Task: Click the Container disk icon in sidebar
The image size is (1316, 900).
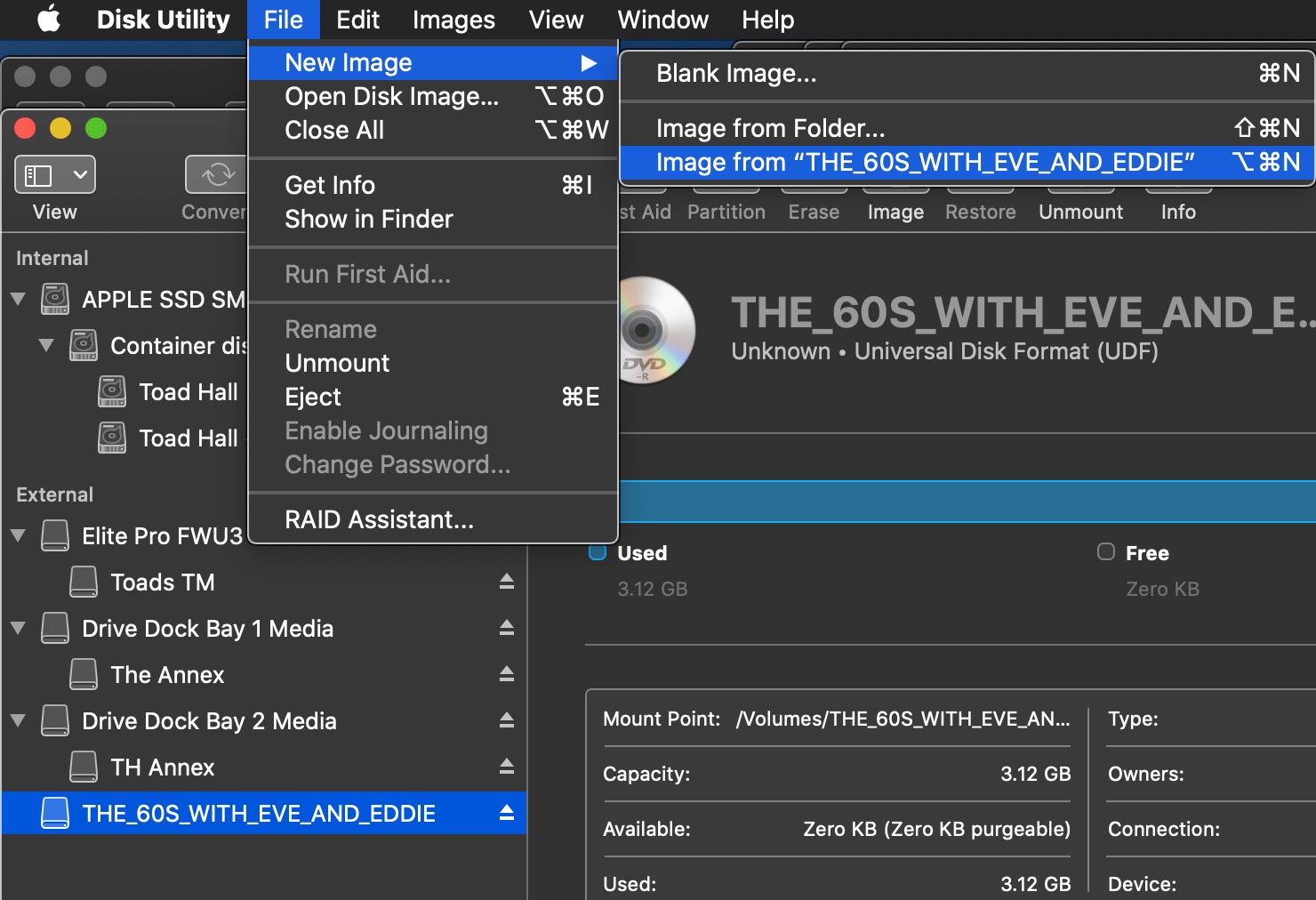Action: click(84, 346)
